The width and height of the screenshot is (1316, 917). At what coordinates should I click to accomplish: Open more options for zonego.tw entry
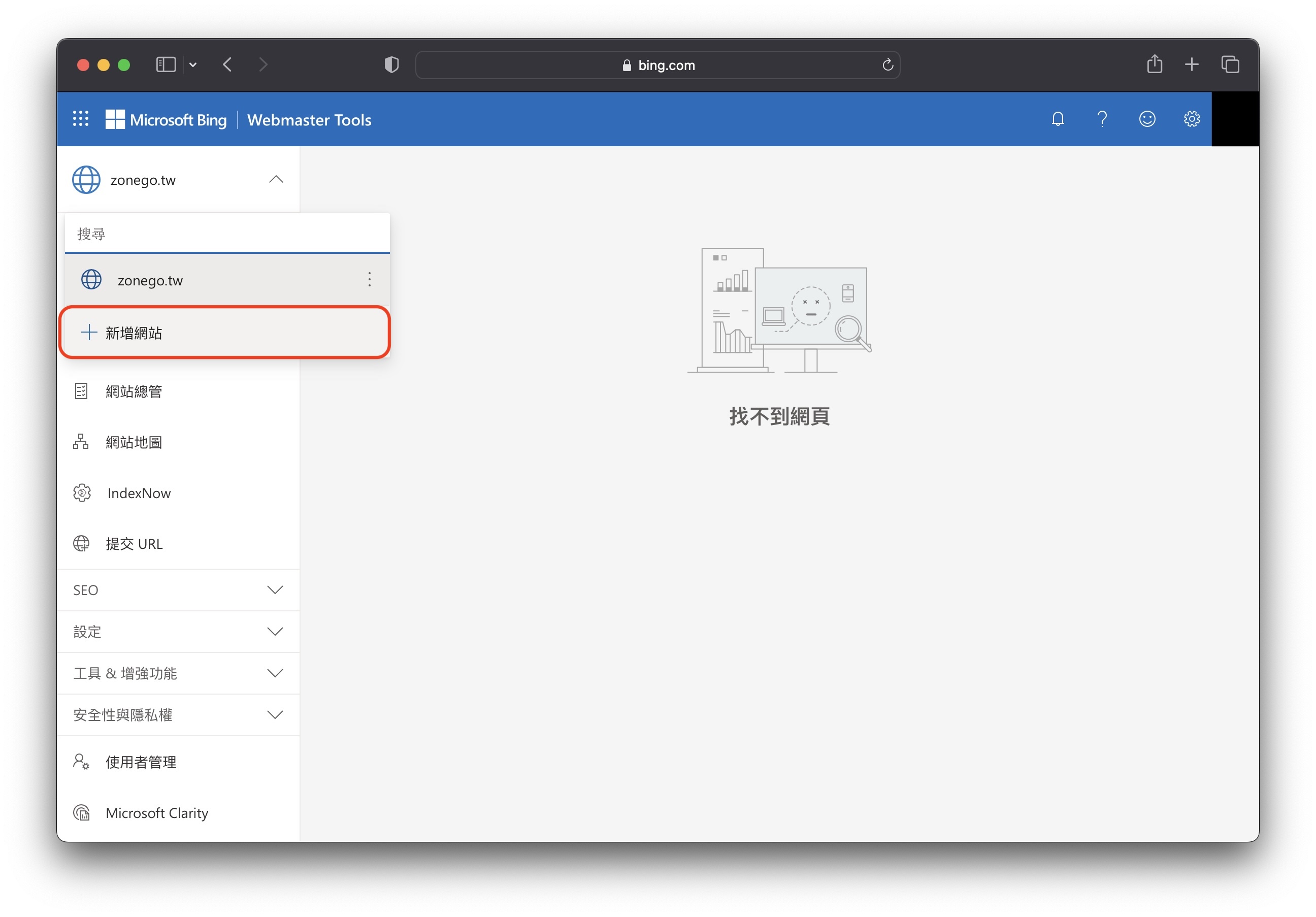coord(370,280)
